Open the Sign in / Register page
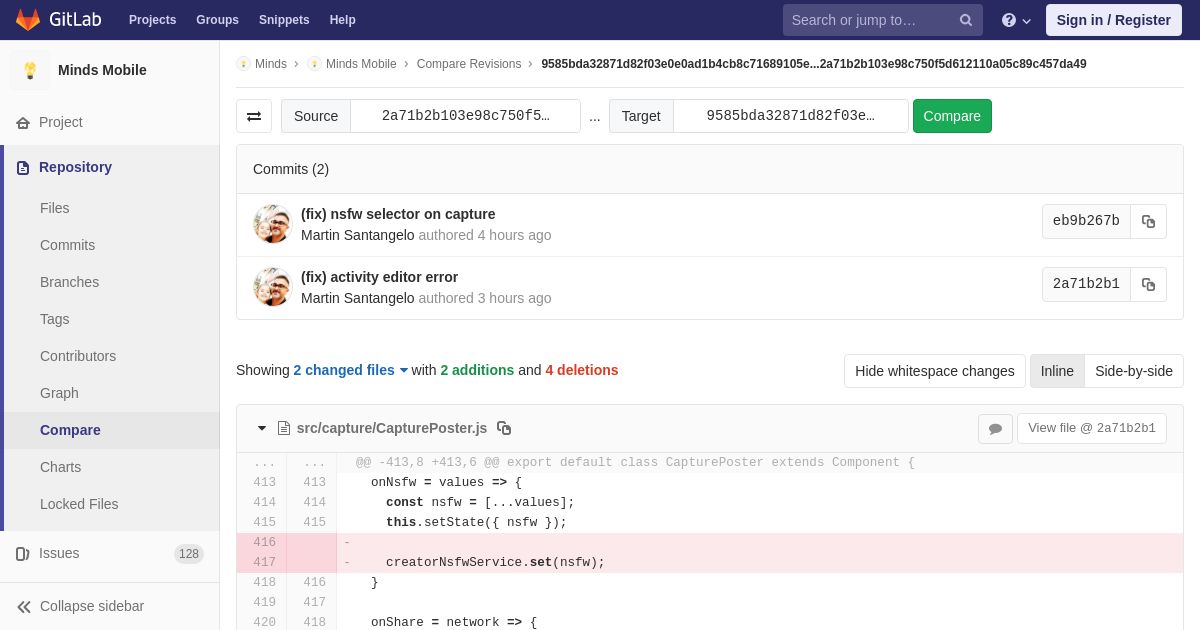 pos(1113,20)
